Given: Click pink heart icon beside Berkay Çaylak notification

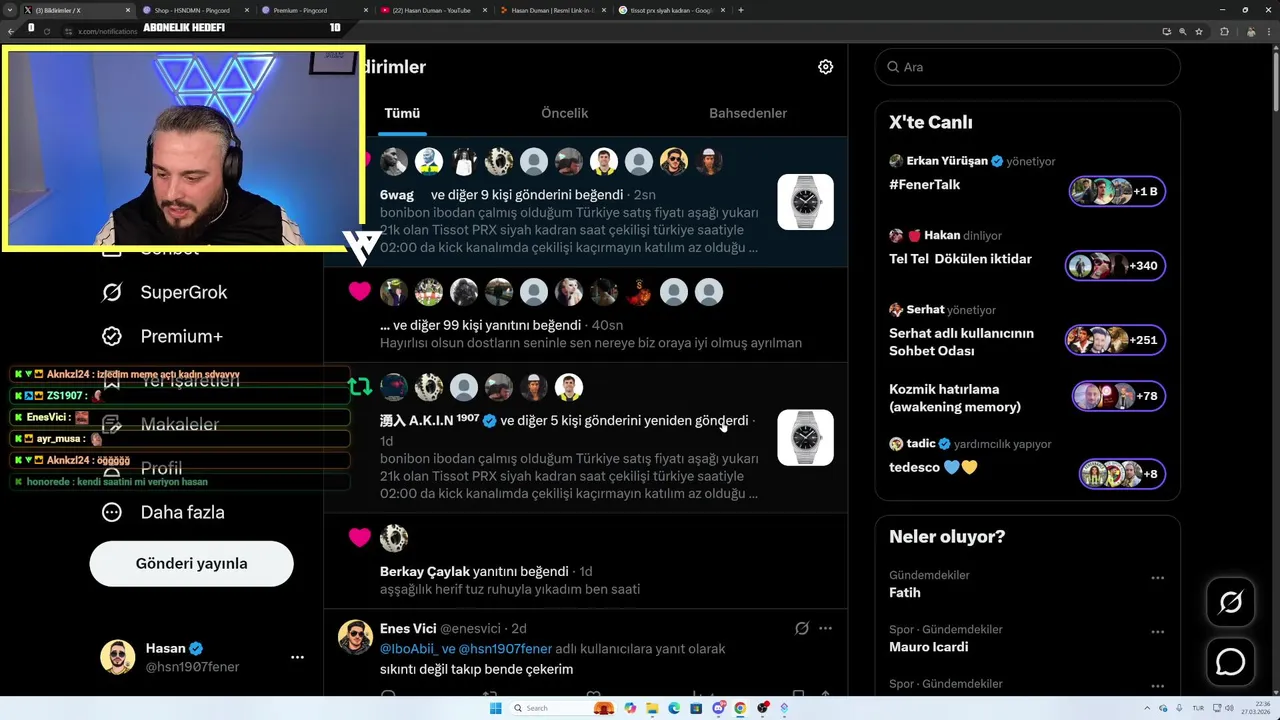Looking at the screenshot, I should [360, 538].
